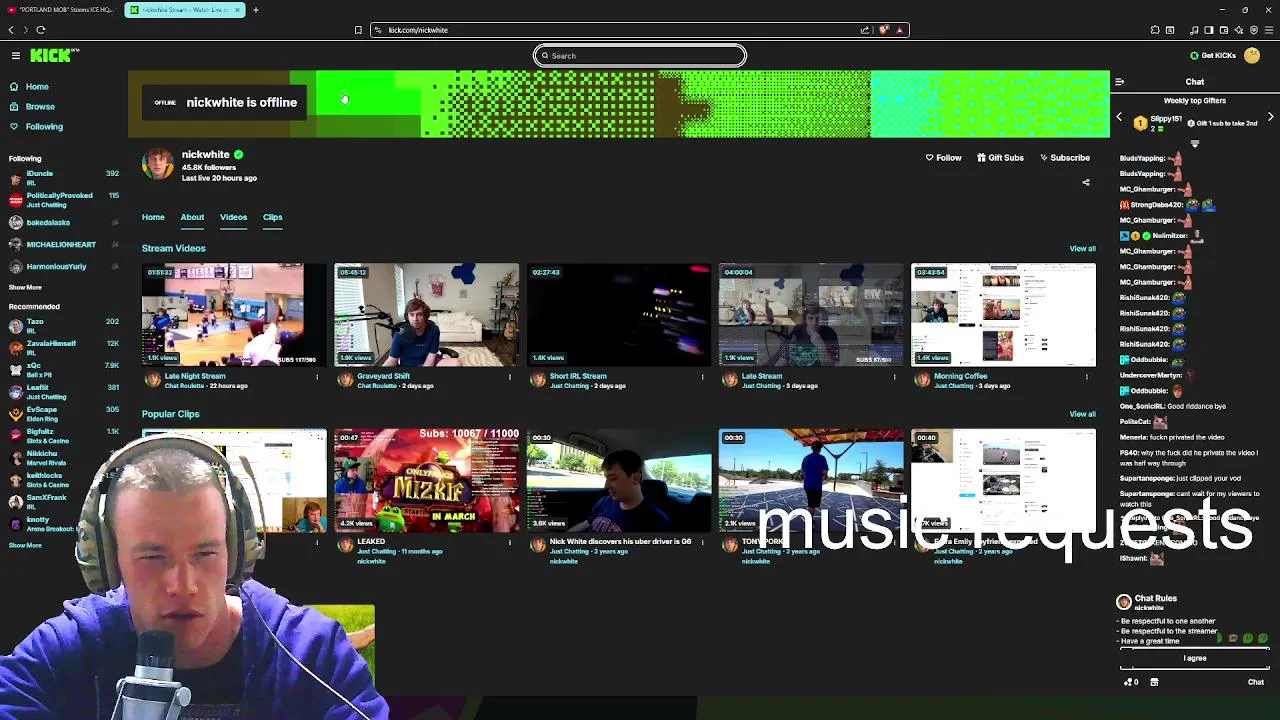Open MICHAELONHEART in the Following list
The height and width of the screenshot is (720, 1280).
(62, 245)
